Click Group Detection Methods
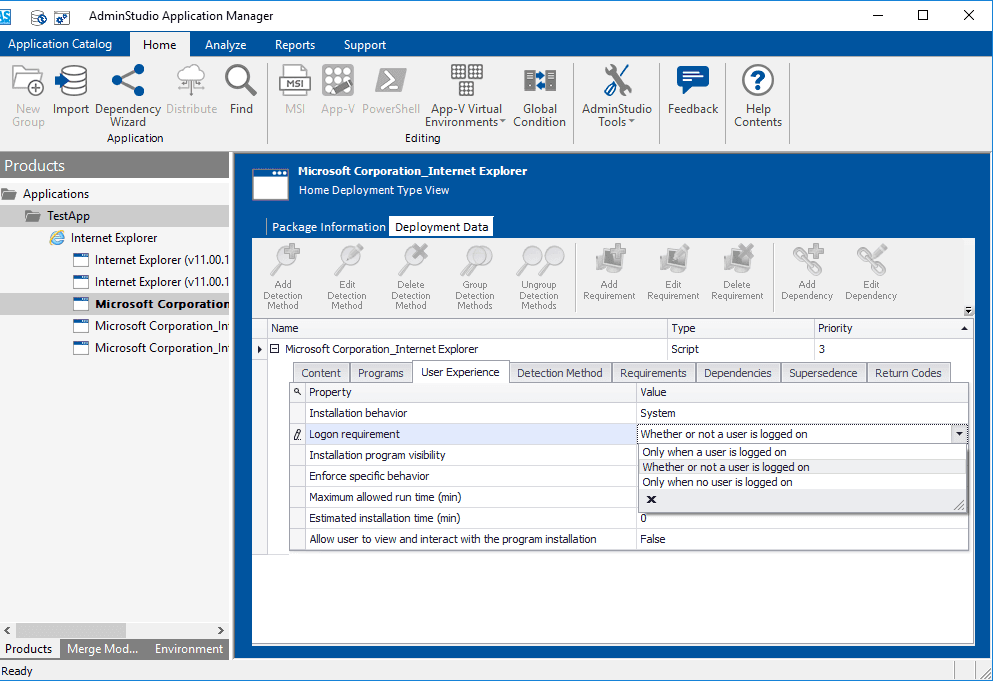This screenshot has width=993, height=681. pyautogui.click(x=475, y=277)
